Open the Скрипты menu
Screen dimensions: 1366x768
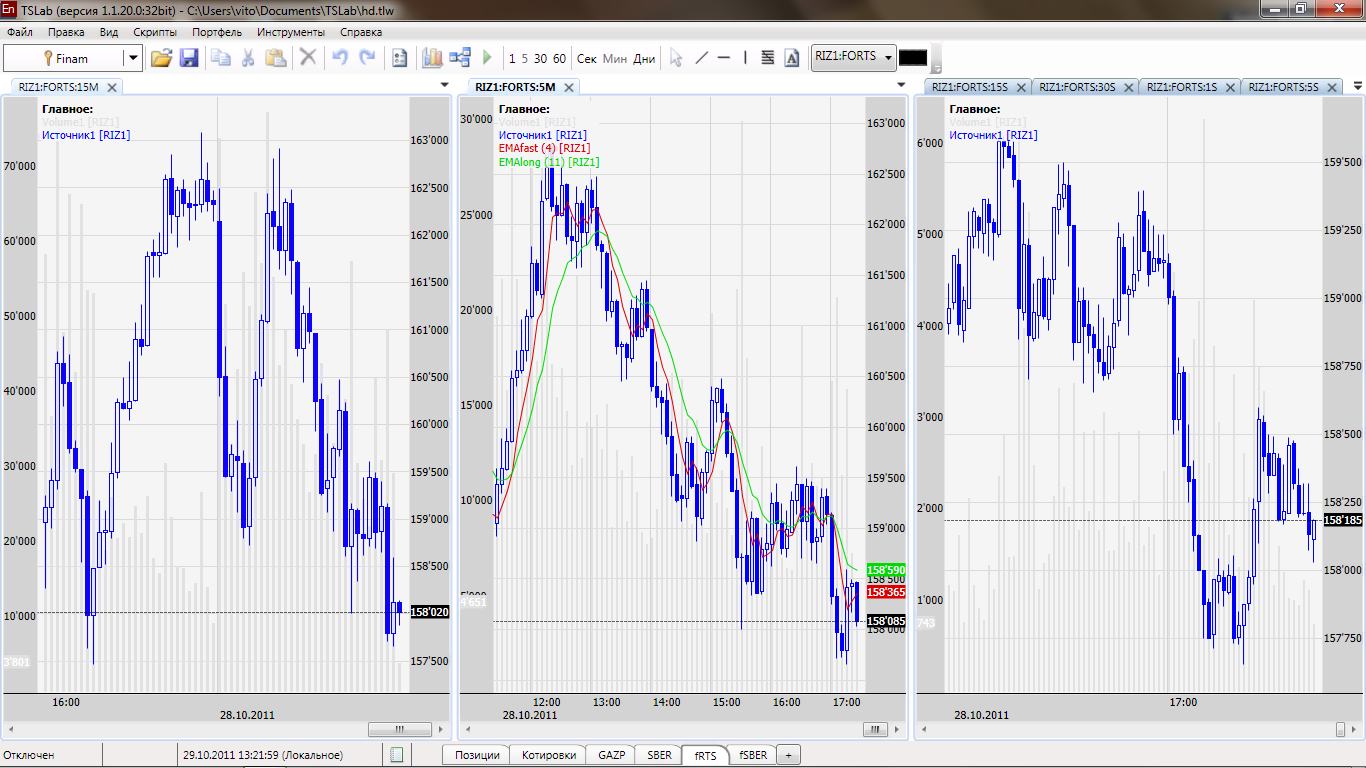(155, 32)
